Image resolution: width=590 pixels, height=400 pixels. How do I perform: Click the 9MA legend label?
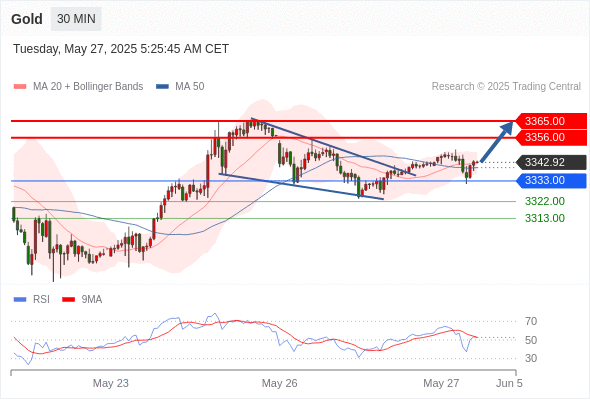pyautogui.click(x=92, y=300)
